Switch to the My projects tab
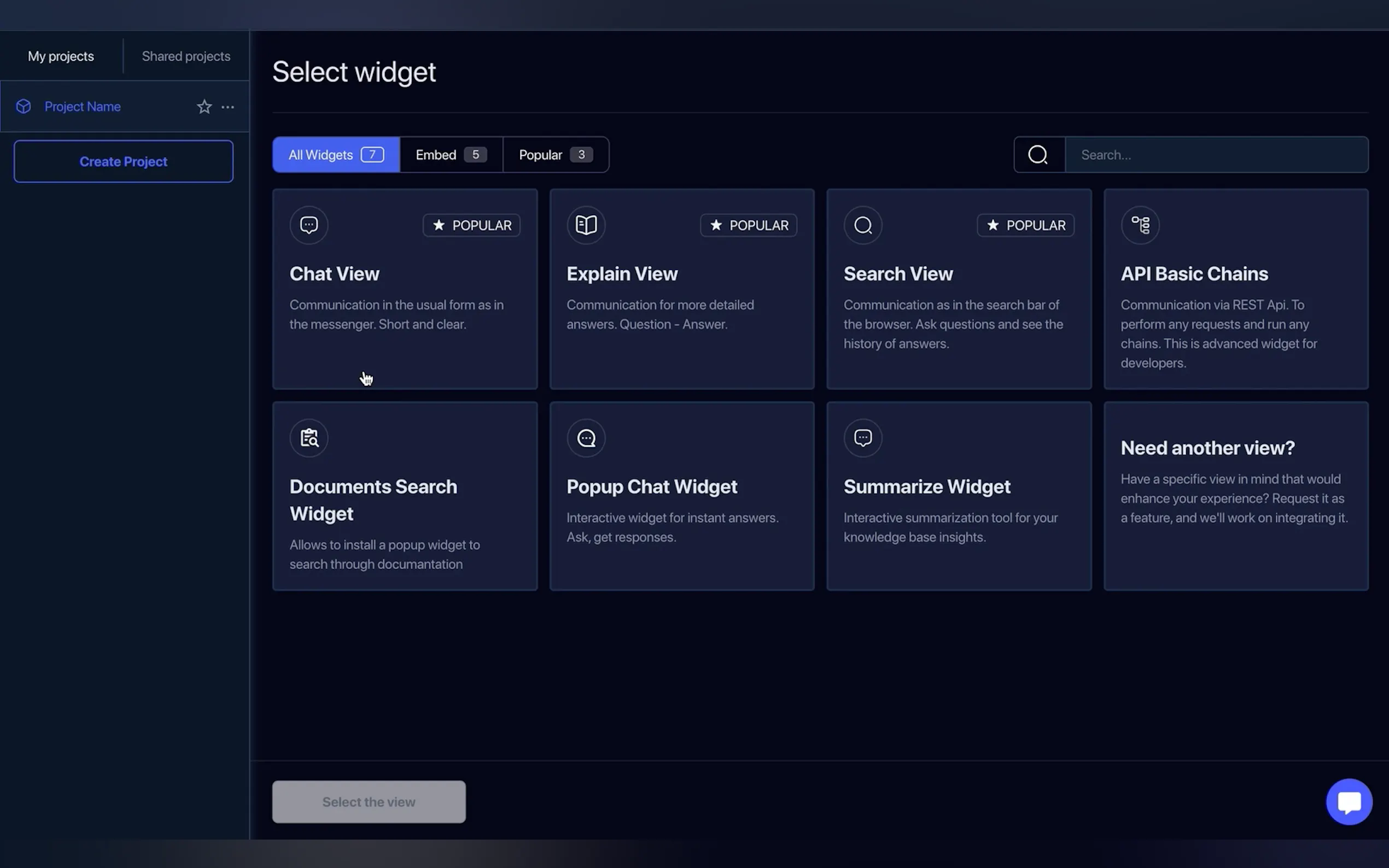The width and height of the screenshot is (1389, 868). 61,56
